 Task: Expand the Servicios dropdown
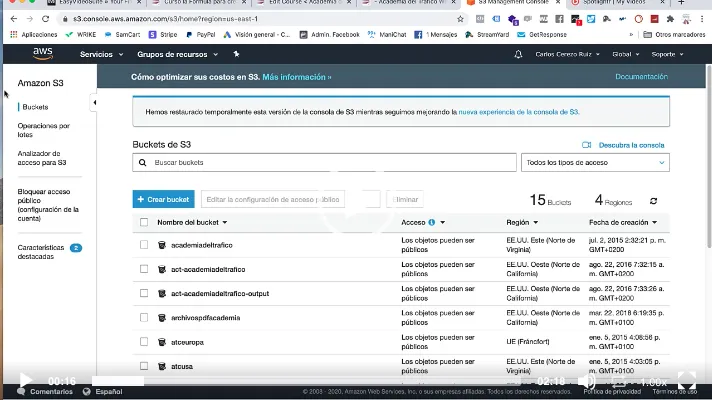coord(101,54)
